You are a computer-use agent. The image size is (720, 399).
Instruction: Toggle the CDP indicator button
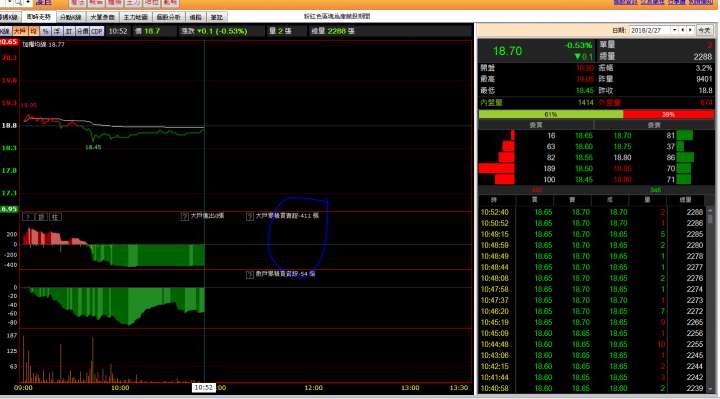click(97, 31)
